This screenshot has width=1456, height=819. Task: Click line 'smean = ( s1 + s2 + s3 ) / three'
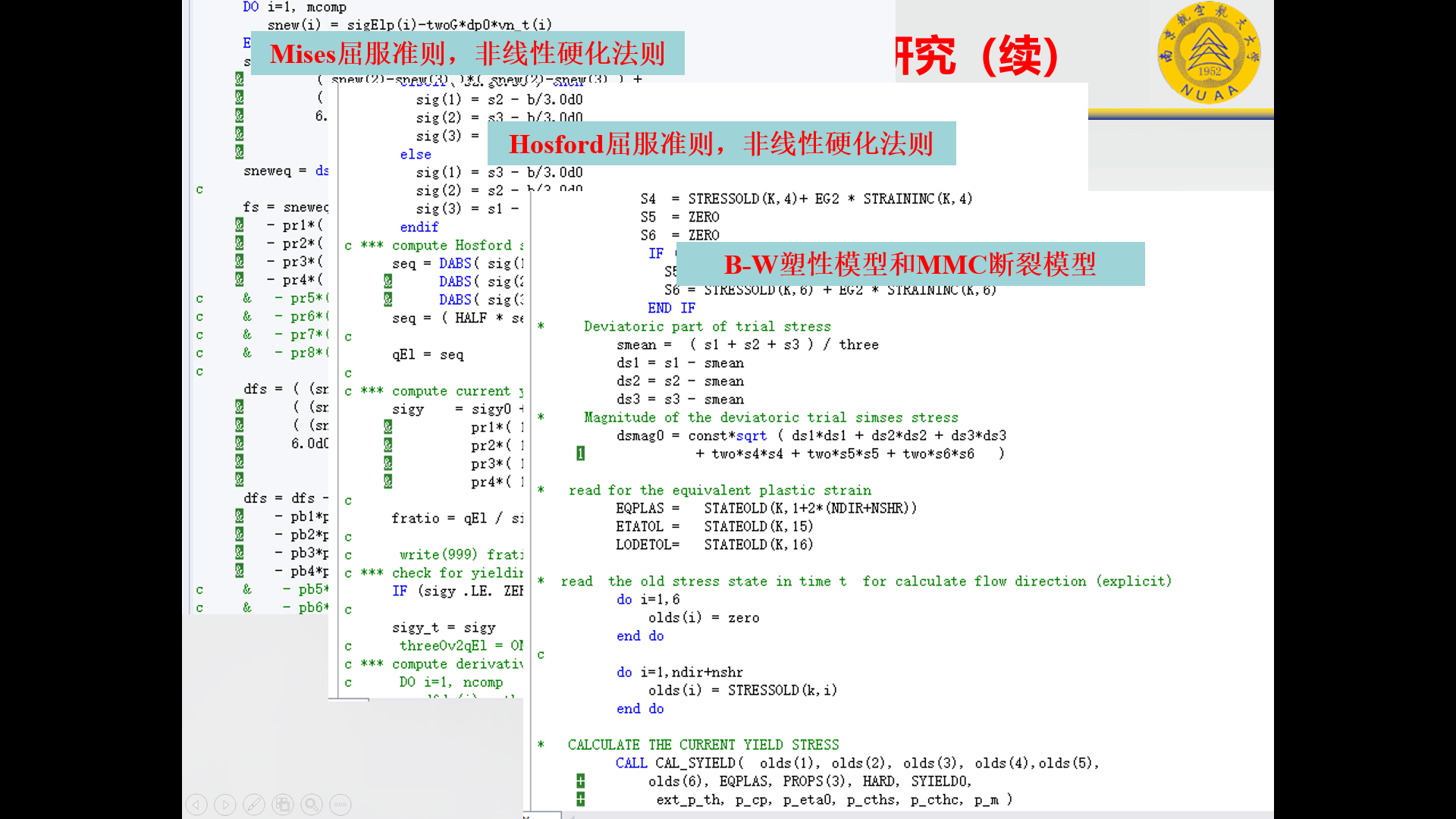point(748,345)
